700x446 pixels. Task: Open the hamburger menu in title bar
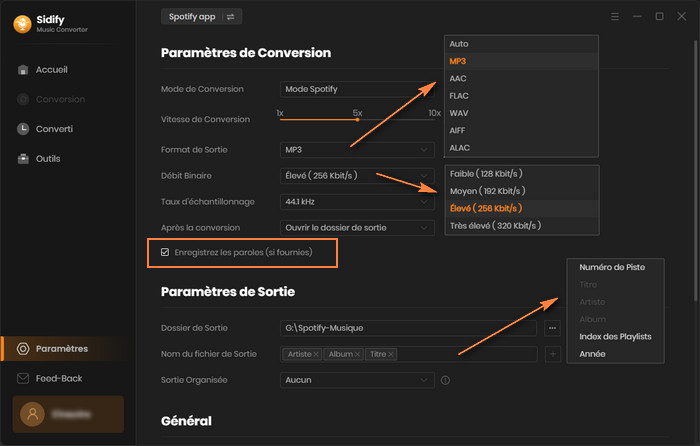pyautogui.click(x=614, y=17)
